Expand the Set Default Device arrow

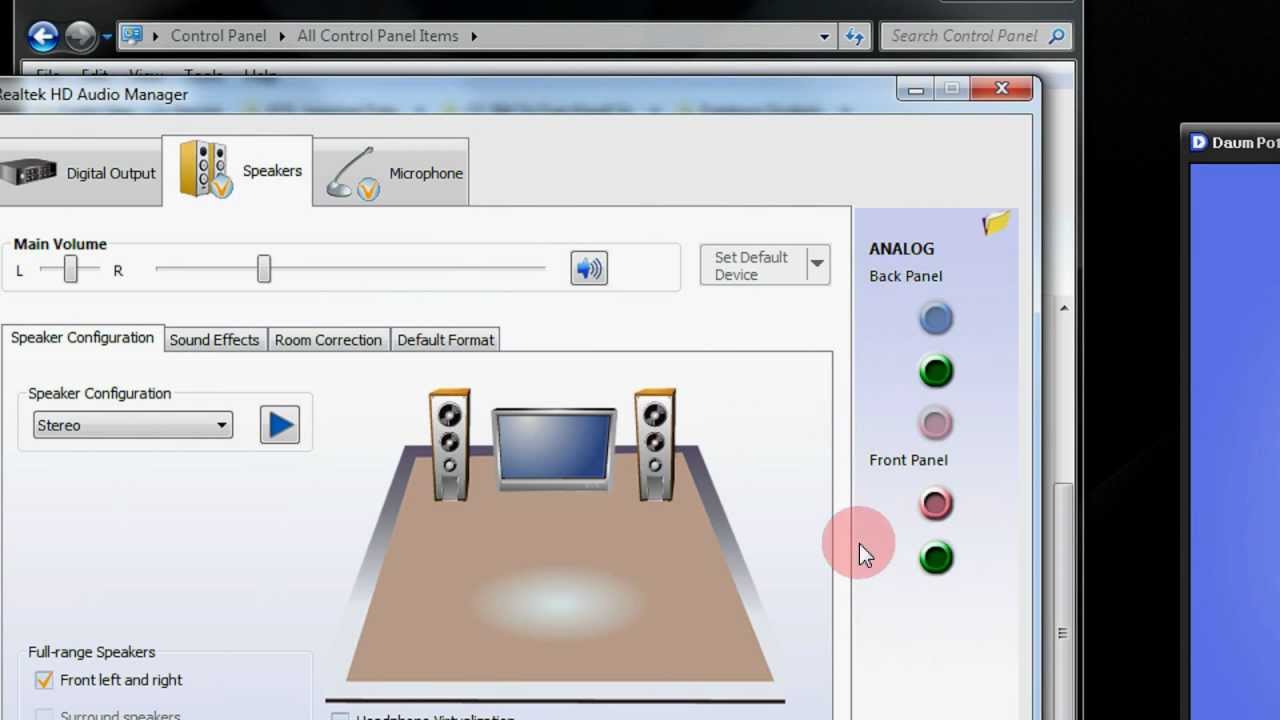pyautogui.click(x=817, y=265)
